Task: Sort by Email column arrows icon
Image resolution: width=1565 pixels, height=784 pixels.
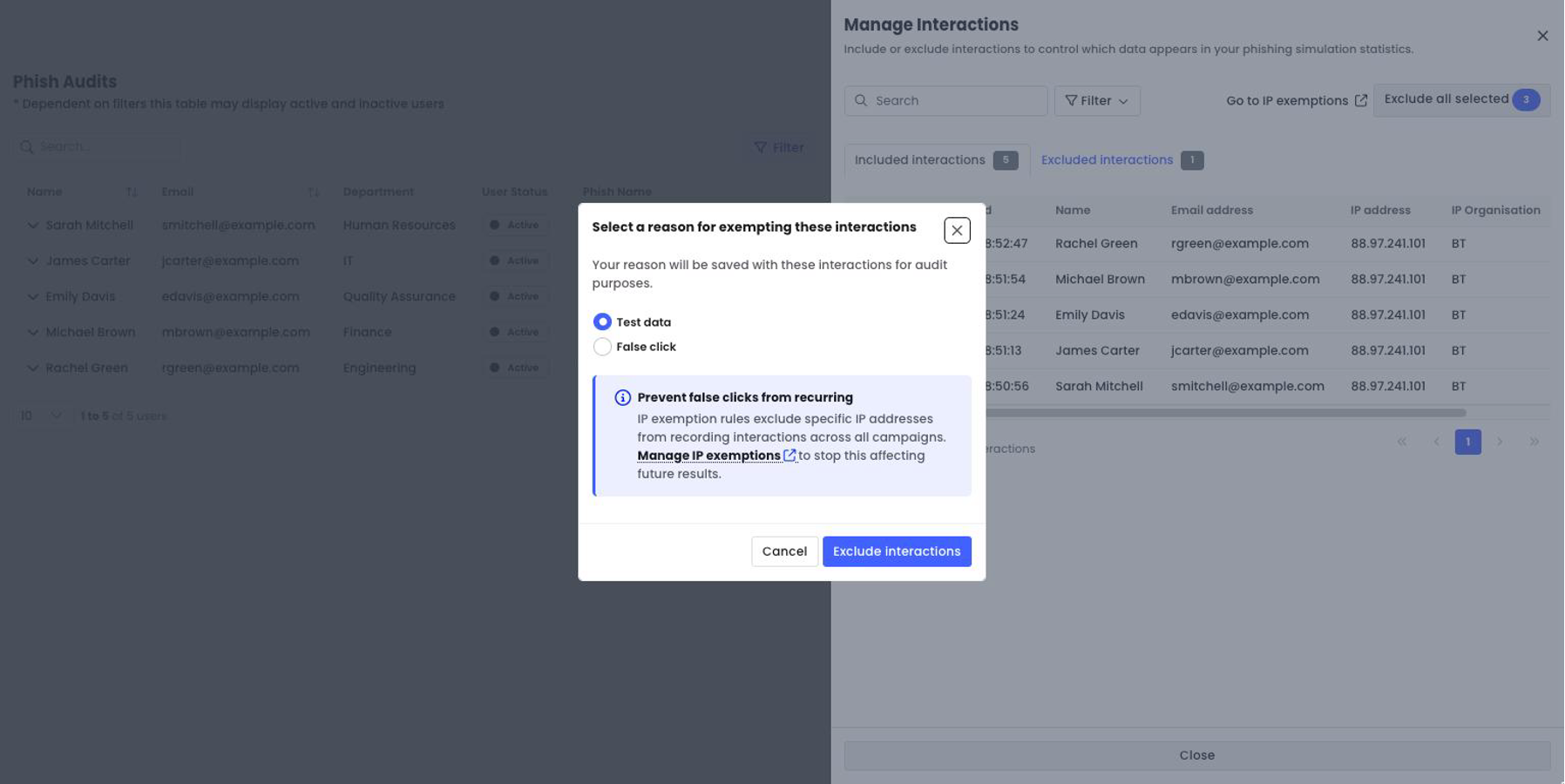Action: click(x=314, y=192)
